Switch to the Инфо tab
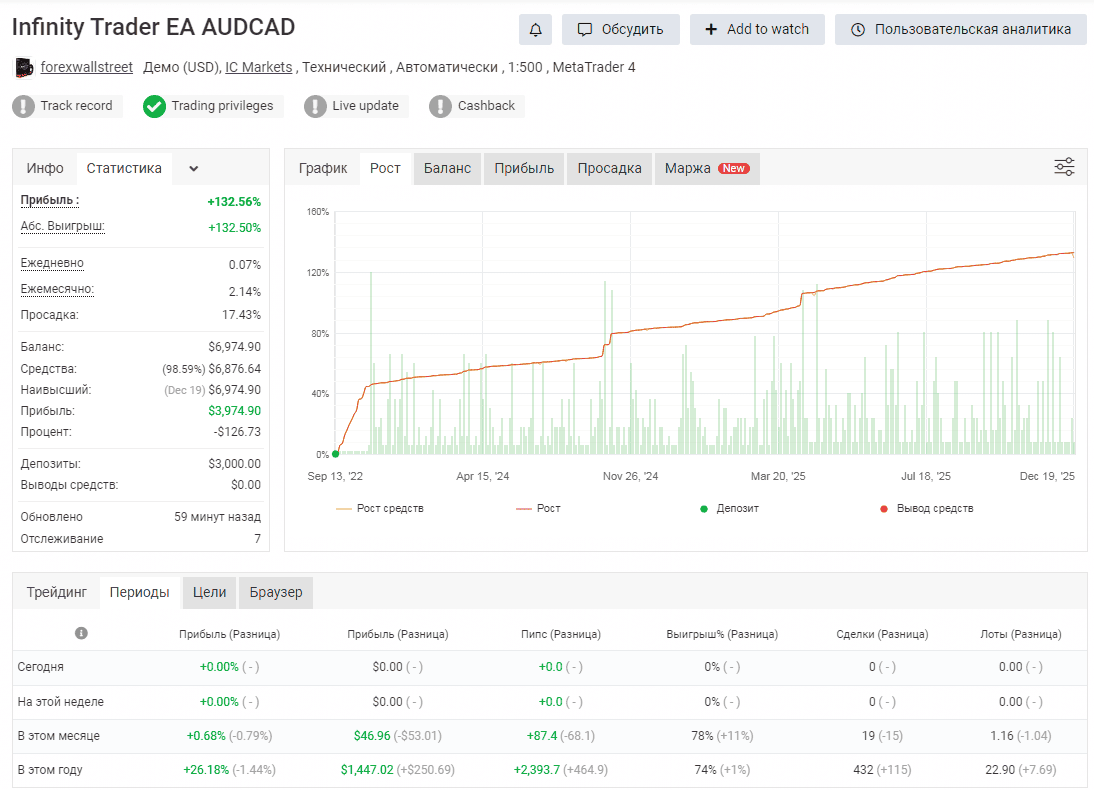Image resolution: width=1094 pixels, height=790 pixels. pyautogui.click(x=45, y=168)
